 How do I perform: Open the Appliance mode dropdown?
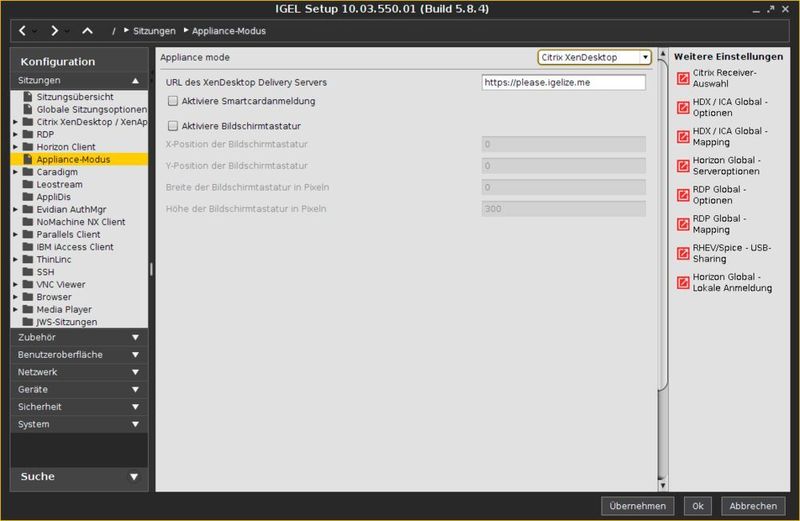(x=594, y=58)
